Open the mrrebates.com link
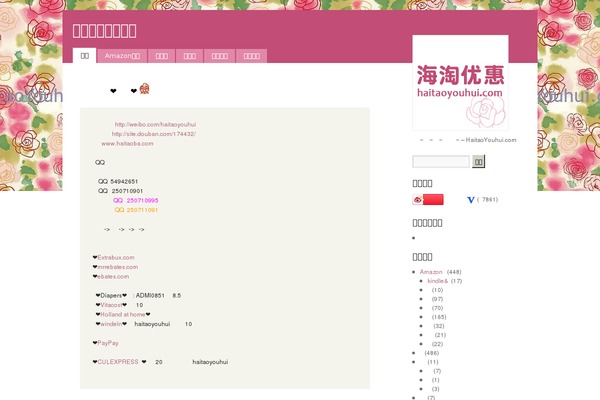Viewport: 600px width, 400px height. click(x=117, y=267)
